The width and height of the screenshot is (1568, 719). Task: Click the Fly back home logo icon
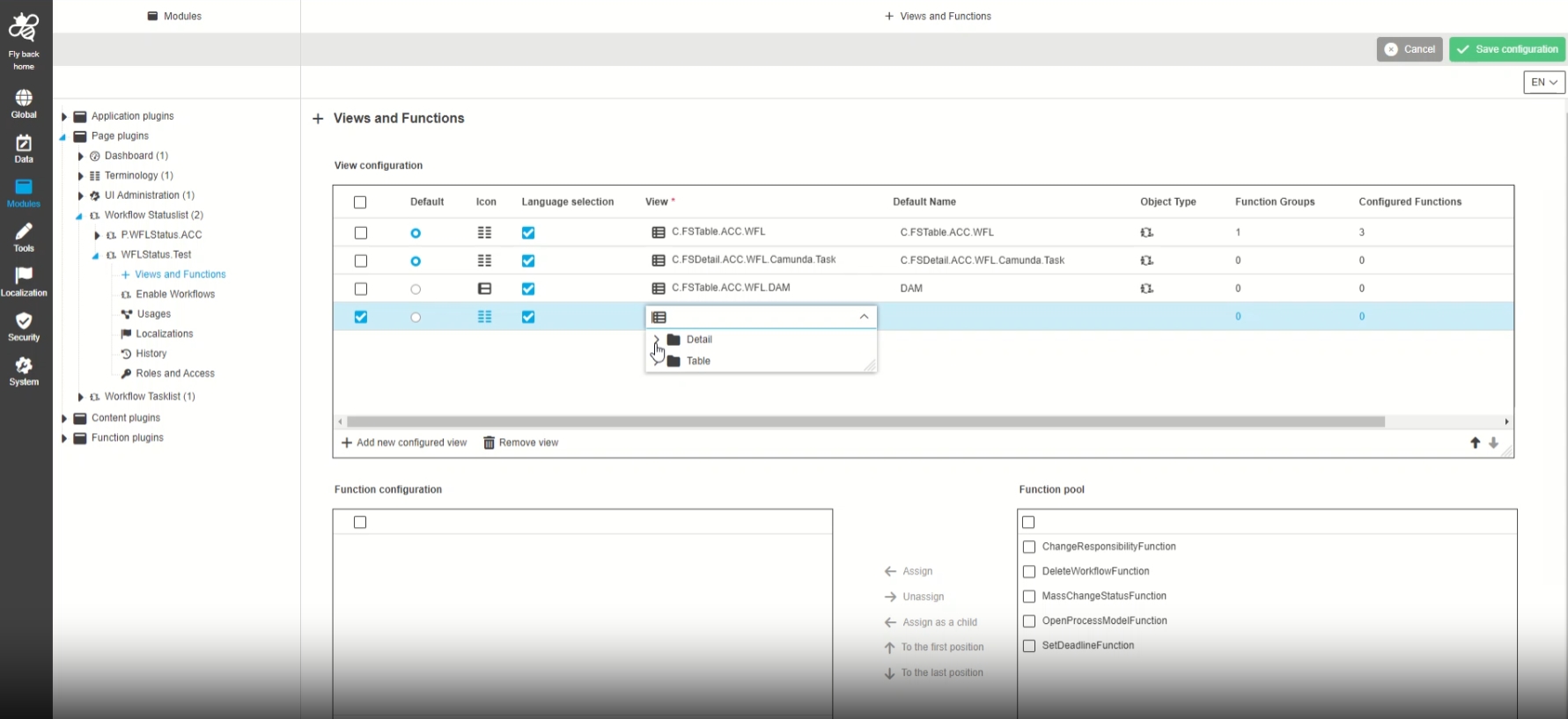click(24, 28)
